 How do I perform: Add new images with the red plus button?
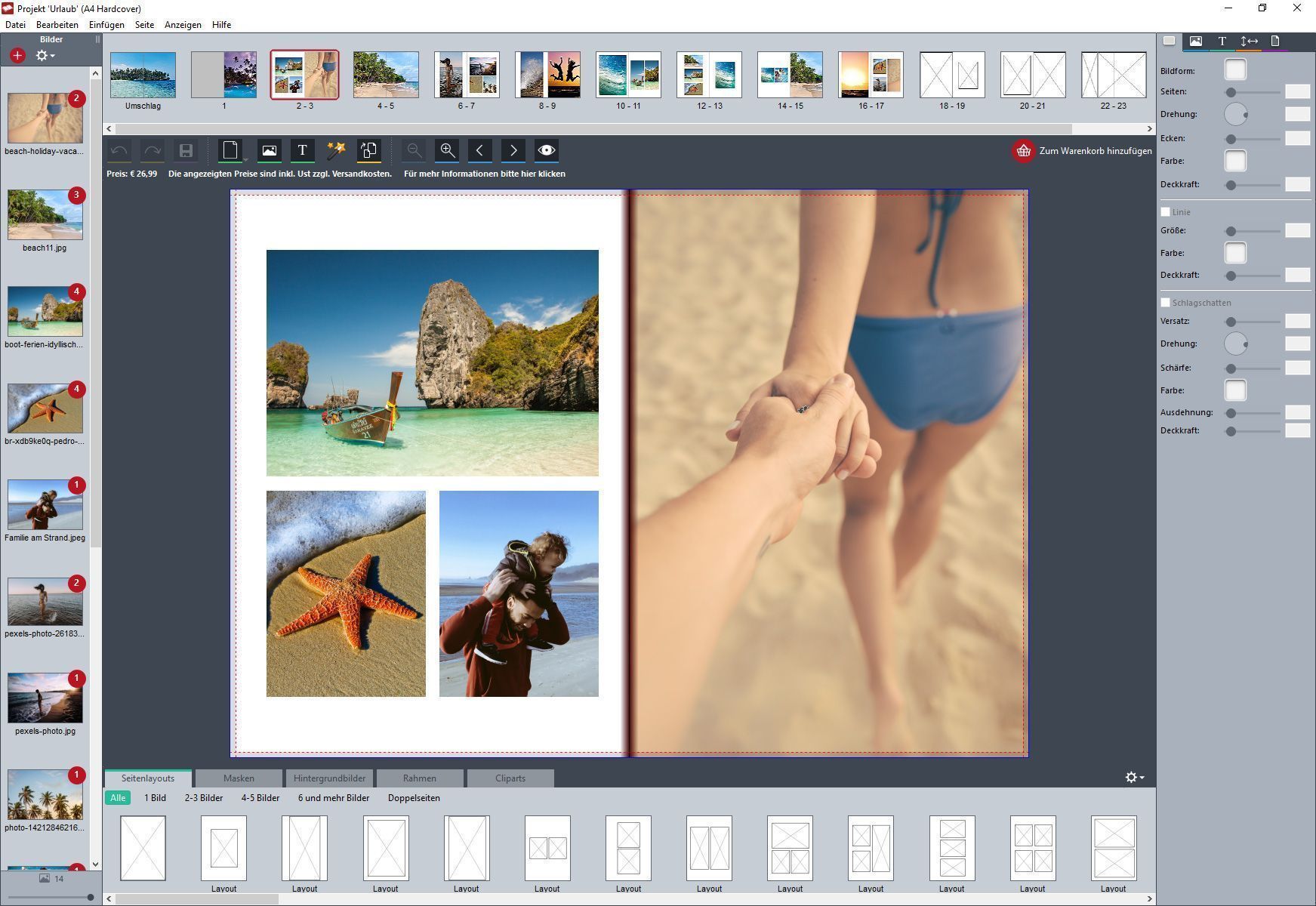pos(17,55)
